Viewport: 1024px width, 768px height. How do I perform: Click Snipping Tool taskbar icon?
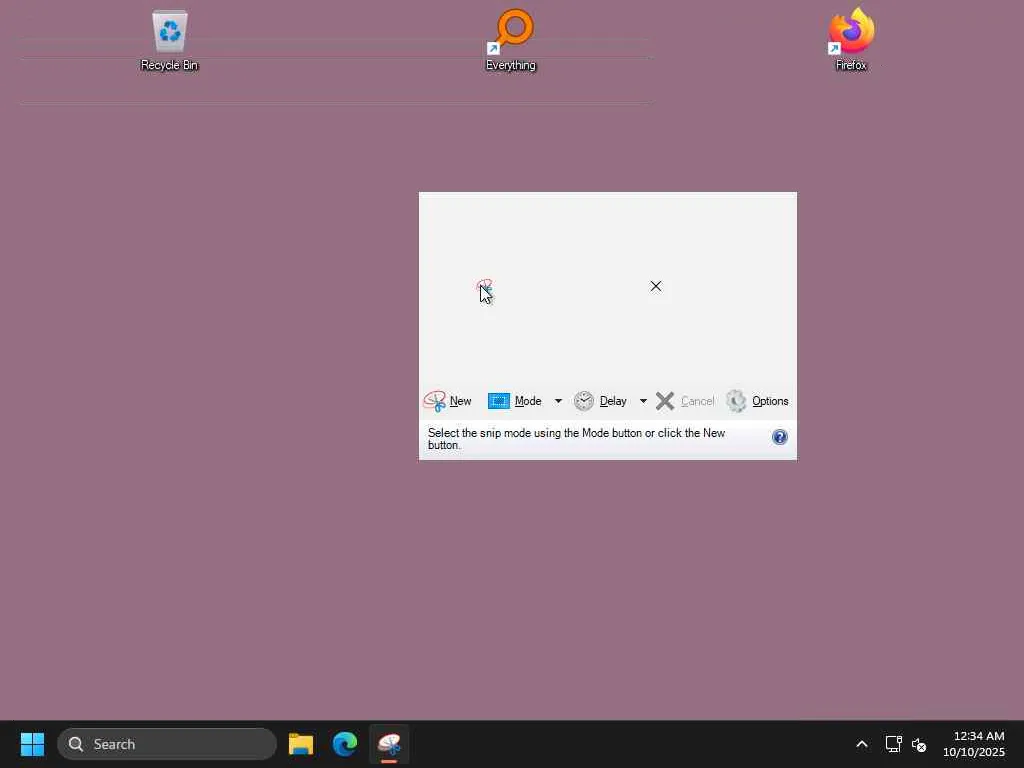[x=389, y=744]
